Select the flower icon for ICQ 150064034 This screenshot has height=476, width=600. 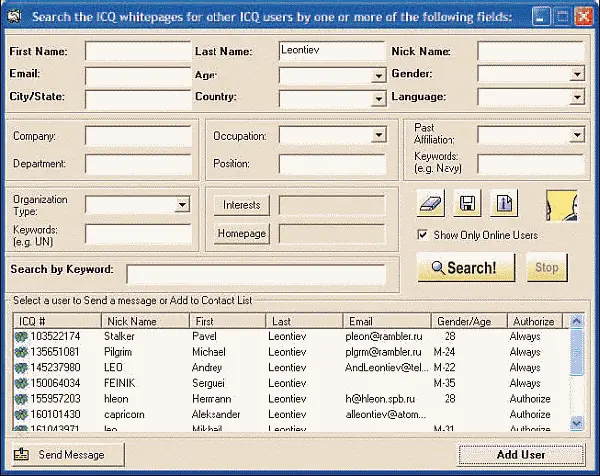tap(21, 383)
